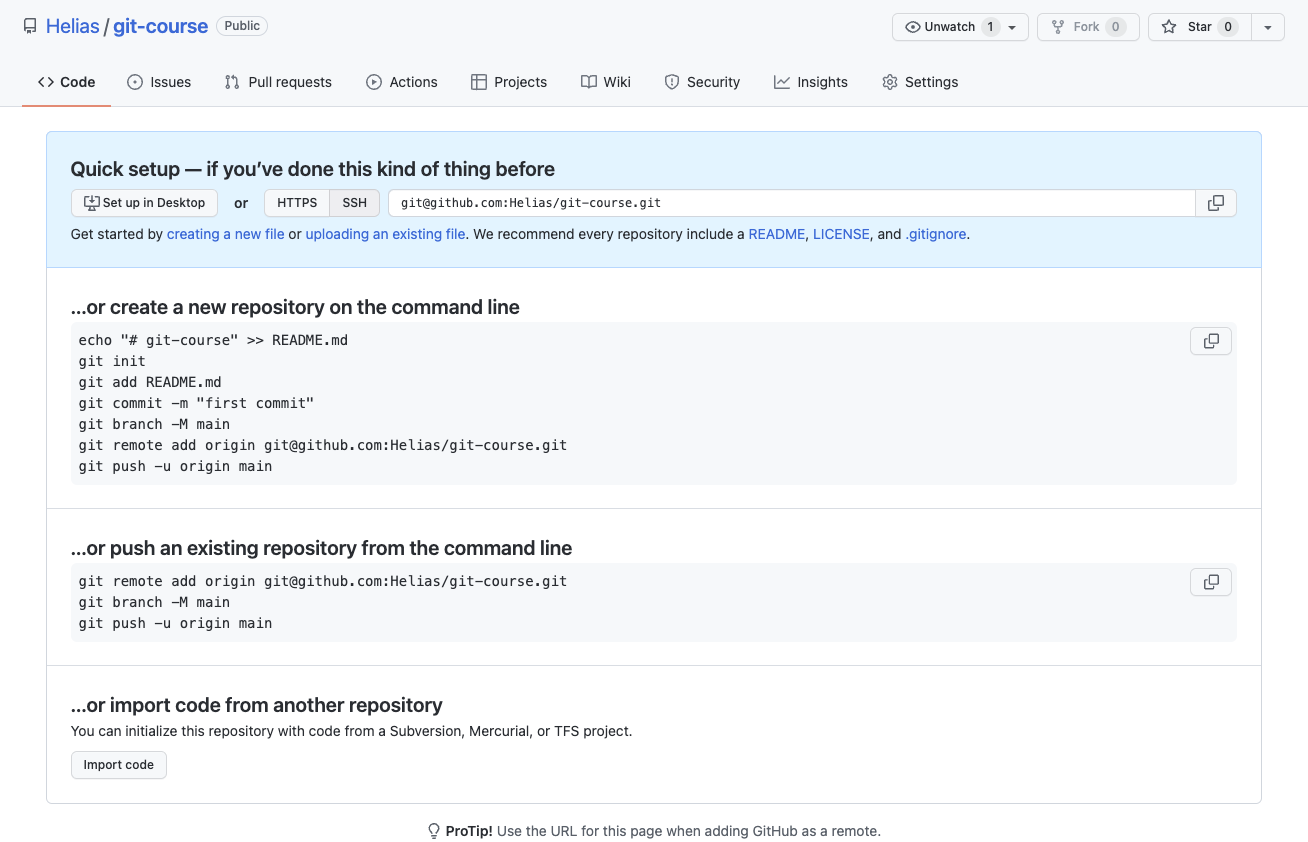Open the Issues tab
Viewport: 1308px width, 842px height.
(x=159, y=82)
